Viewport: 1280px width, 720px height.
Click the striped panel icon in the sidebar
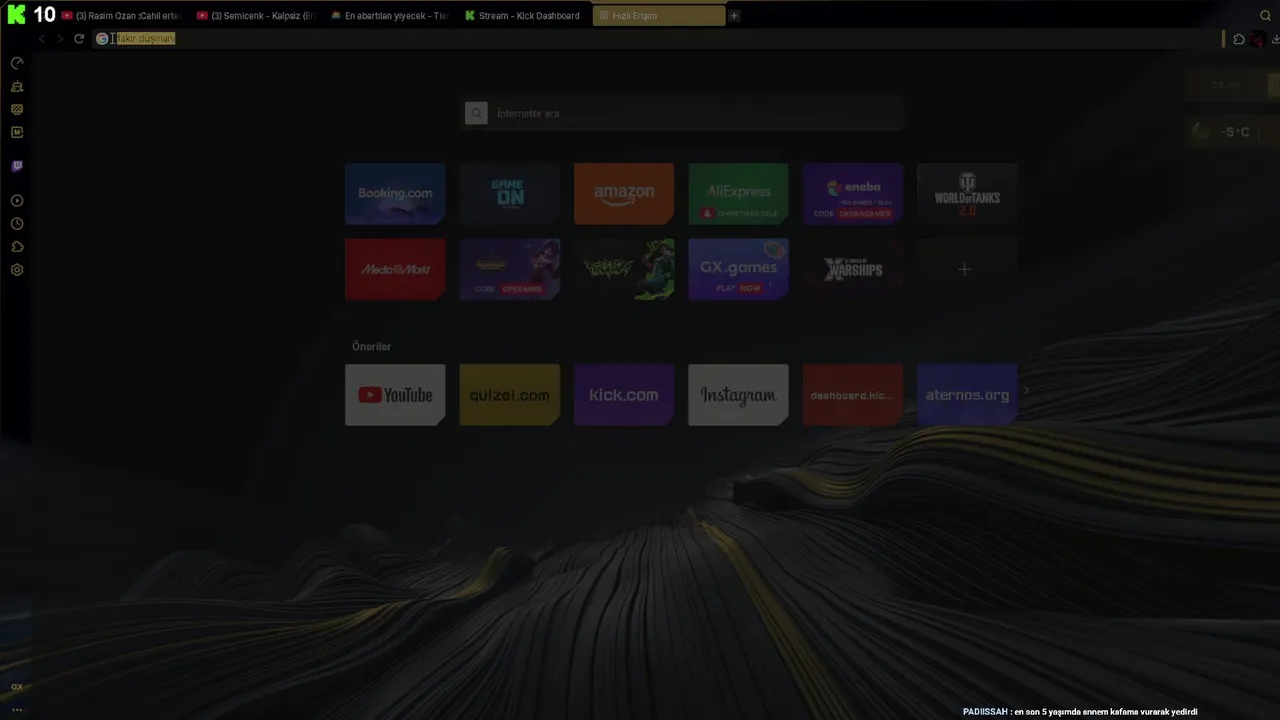pyautogui.click(x=17, y=109)
